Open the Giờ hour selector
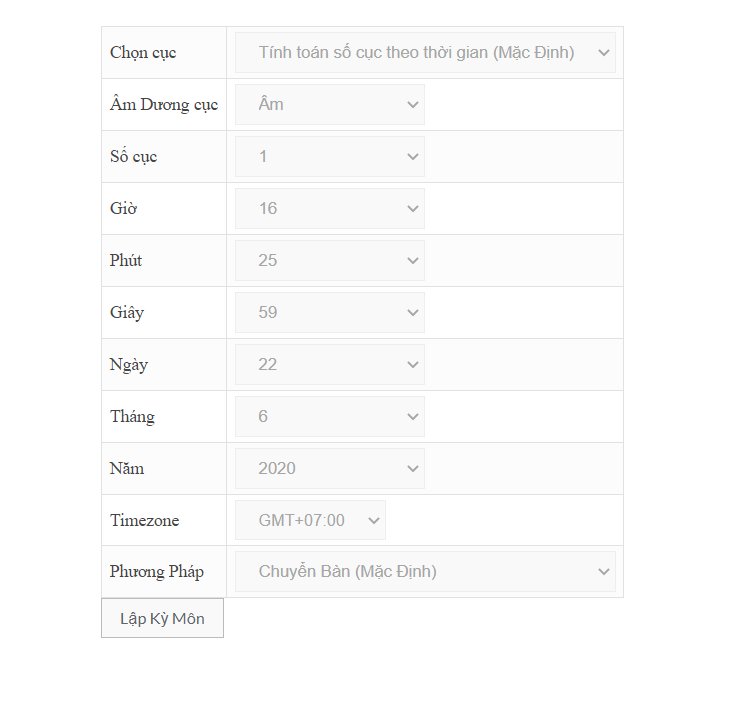This screenshot has width=739, height=712. [x=329, y=208]
